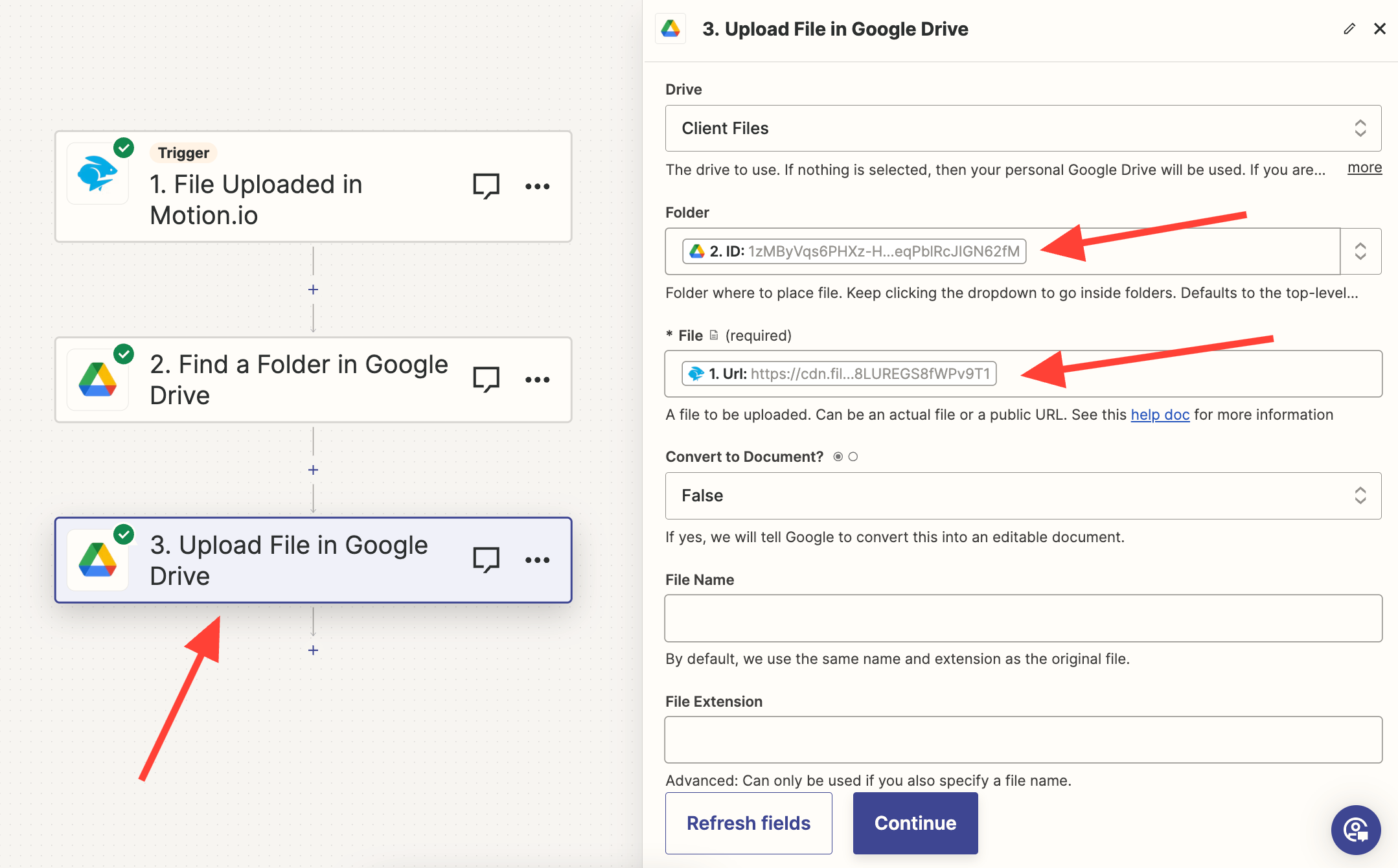The width and height of the screenshot is (1398, 868).
Task: Click the Continue button
Action: [x=915, y=823]
